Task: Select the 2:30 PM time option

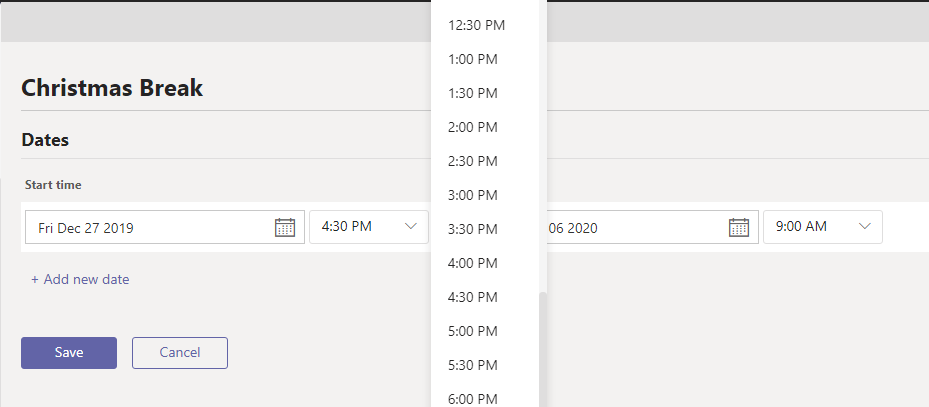Action: [473, 161]
